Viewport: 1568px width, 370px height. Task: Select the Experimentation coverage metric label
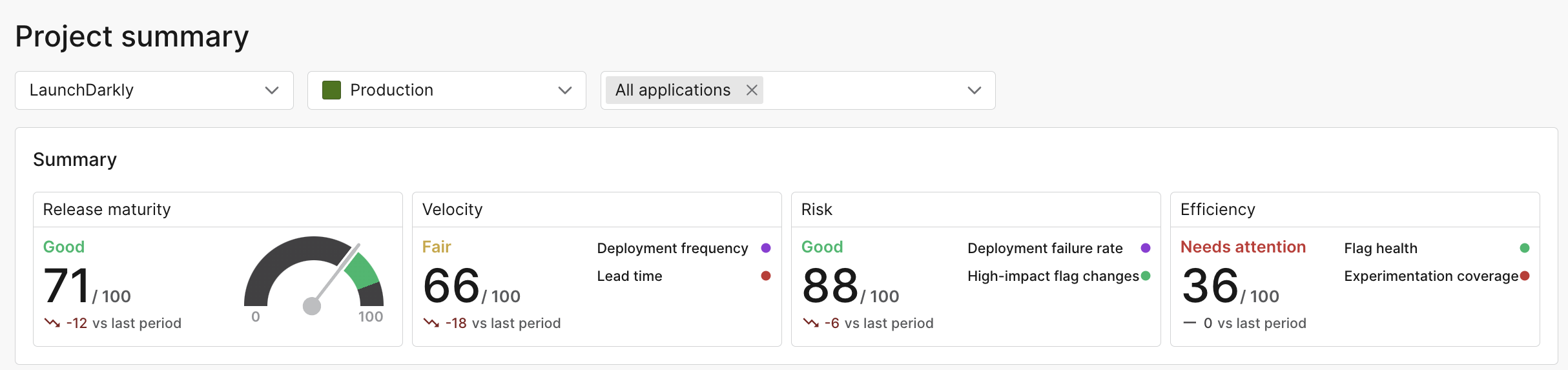[1430, 276]
